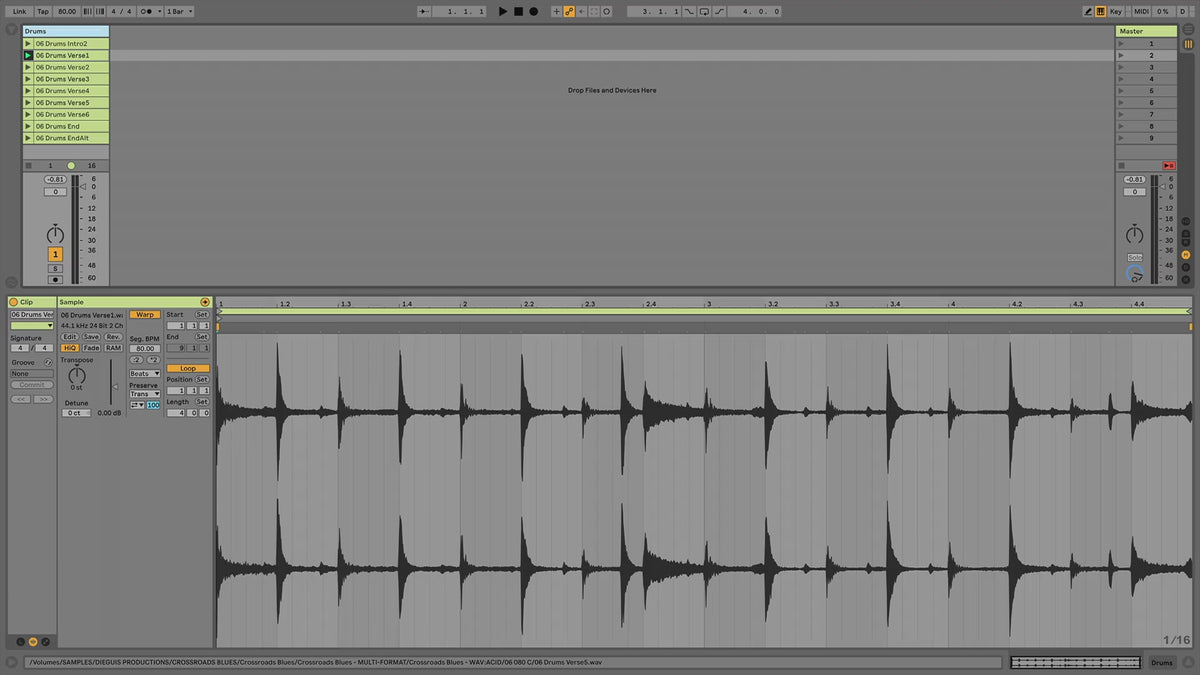
Task: Toggle the Warp switch off
Action: 145,314
